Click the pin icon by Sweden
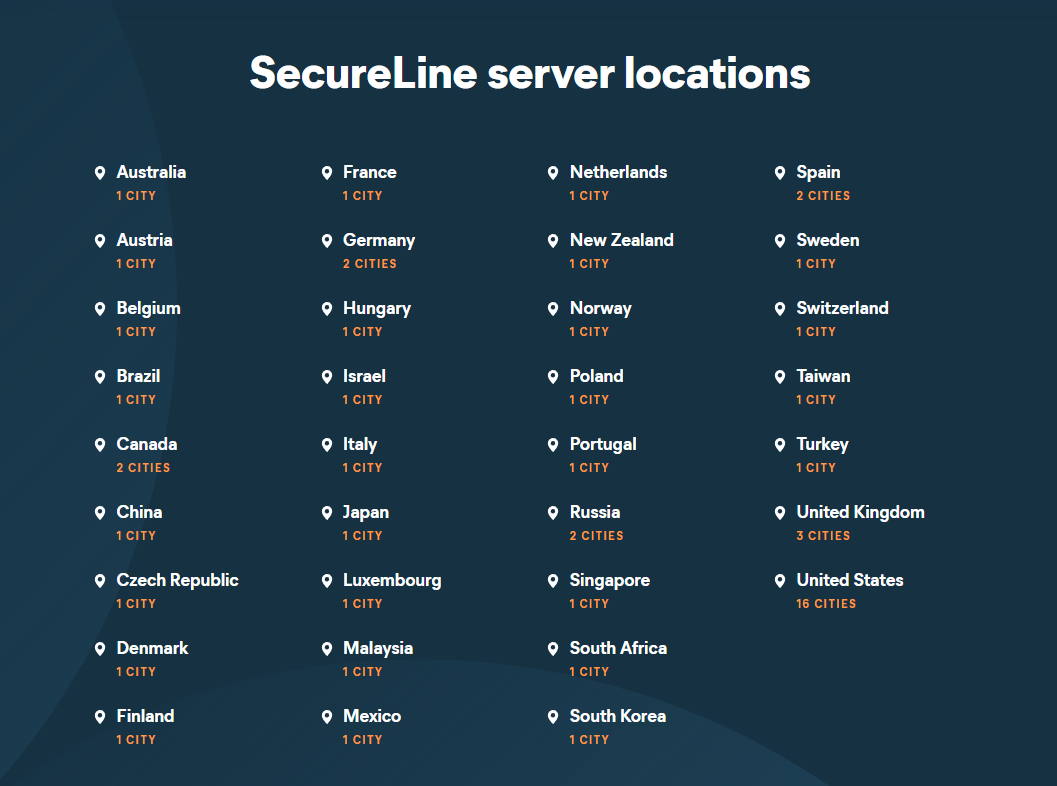Viewport: 1057px width, 786px height. (x=780, y=241)
